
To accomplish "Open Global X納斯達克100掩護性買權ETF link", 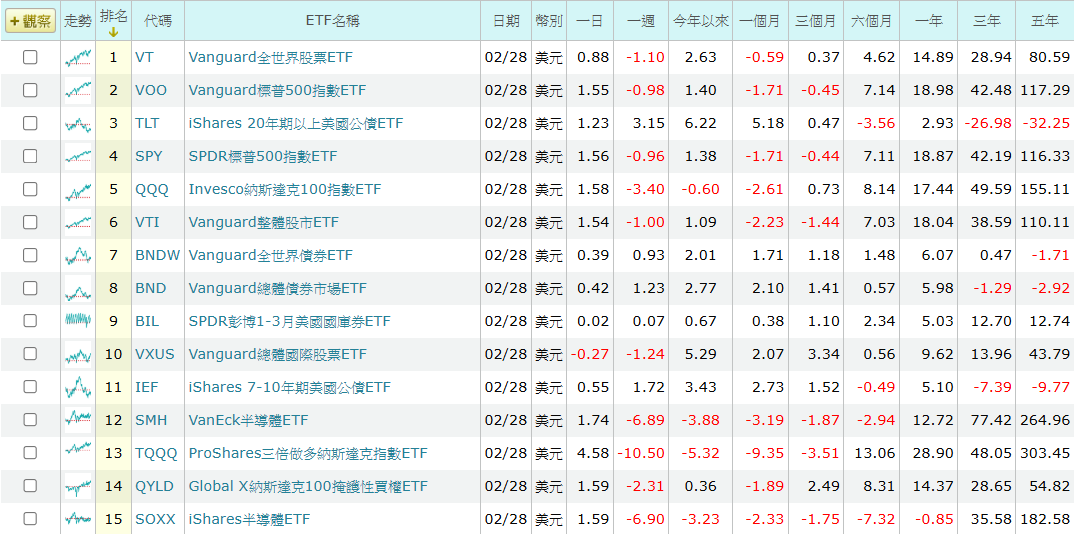I will pos(308,486).
